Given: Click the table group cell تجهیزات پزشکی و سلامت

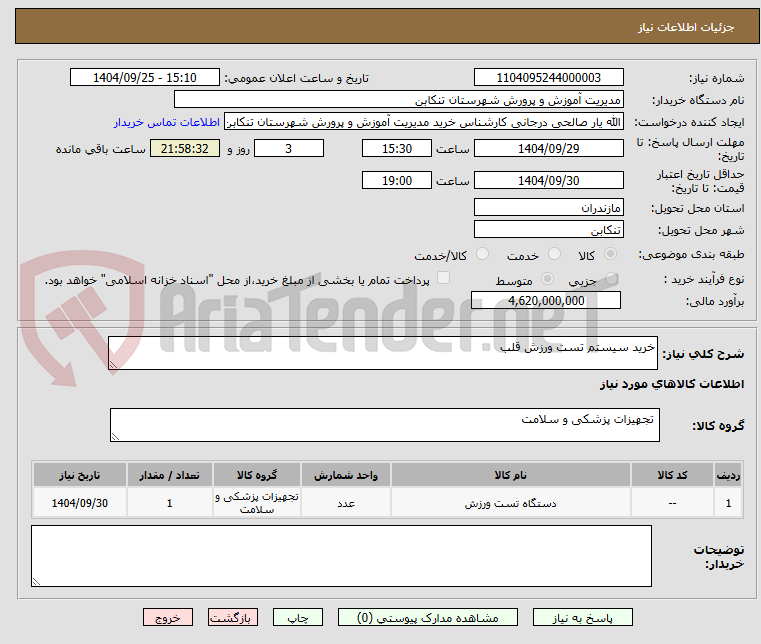Looking at the screenshot, I should tap(257, 503).
